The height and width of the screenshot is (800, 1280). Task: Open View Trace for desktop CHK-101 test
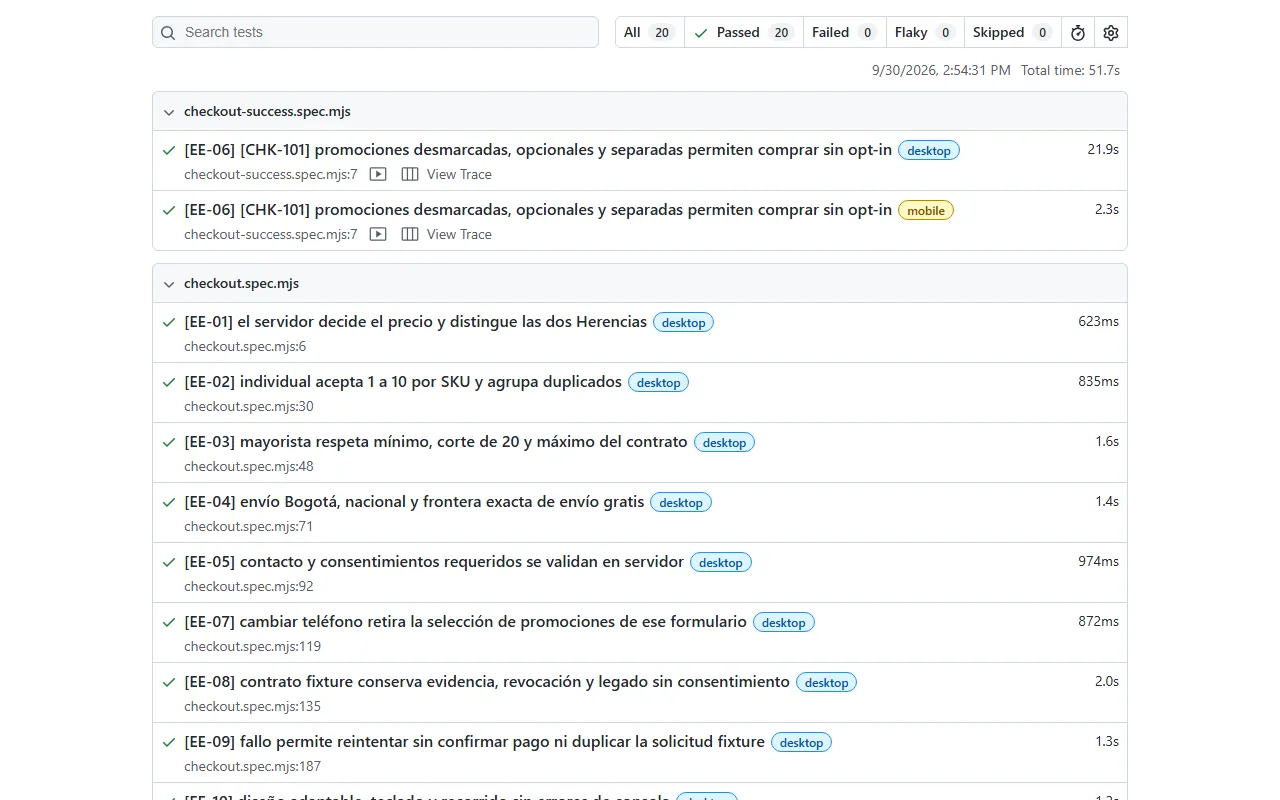[459, 174]
